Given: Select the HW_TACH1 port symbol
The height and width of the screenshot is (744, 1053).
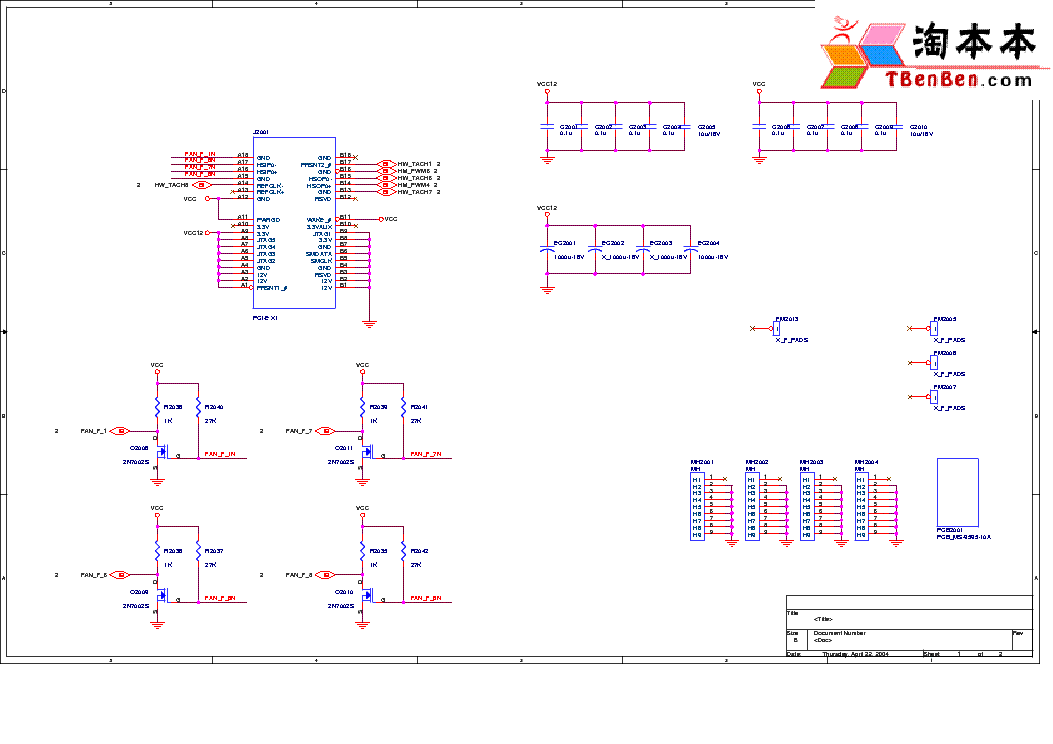Looking at the screenshot, I should [385, 164].
